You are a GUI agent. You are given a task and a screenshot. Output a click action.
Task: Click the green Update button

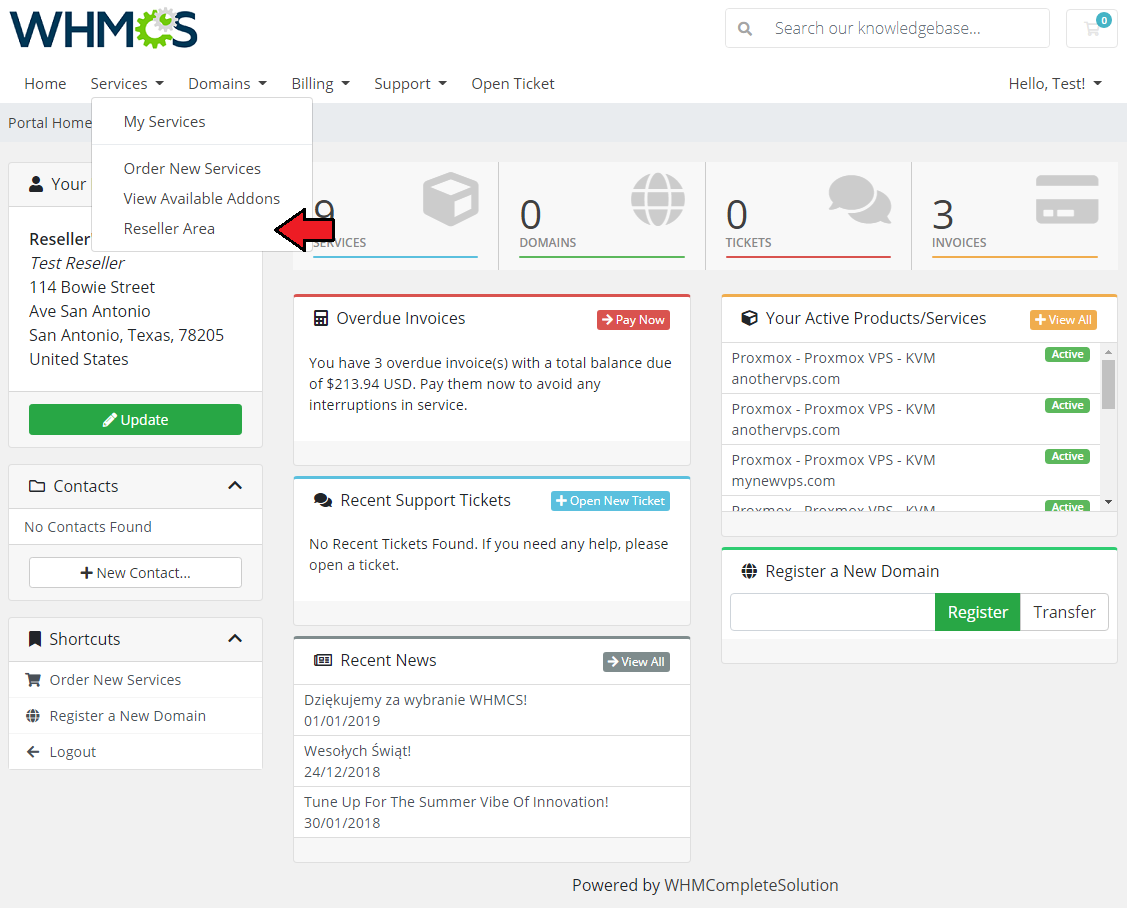[x=135, y=419]
